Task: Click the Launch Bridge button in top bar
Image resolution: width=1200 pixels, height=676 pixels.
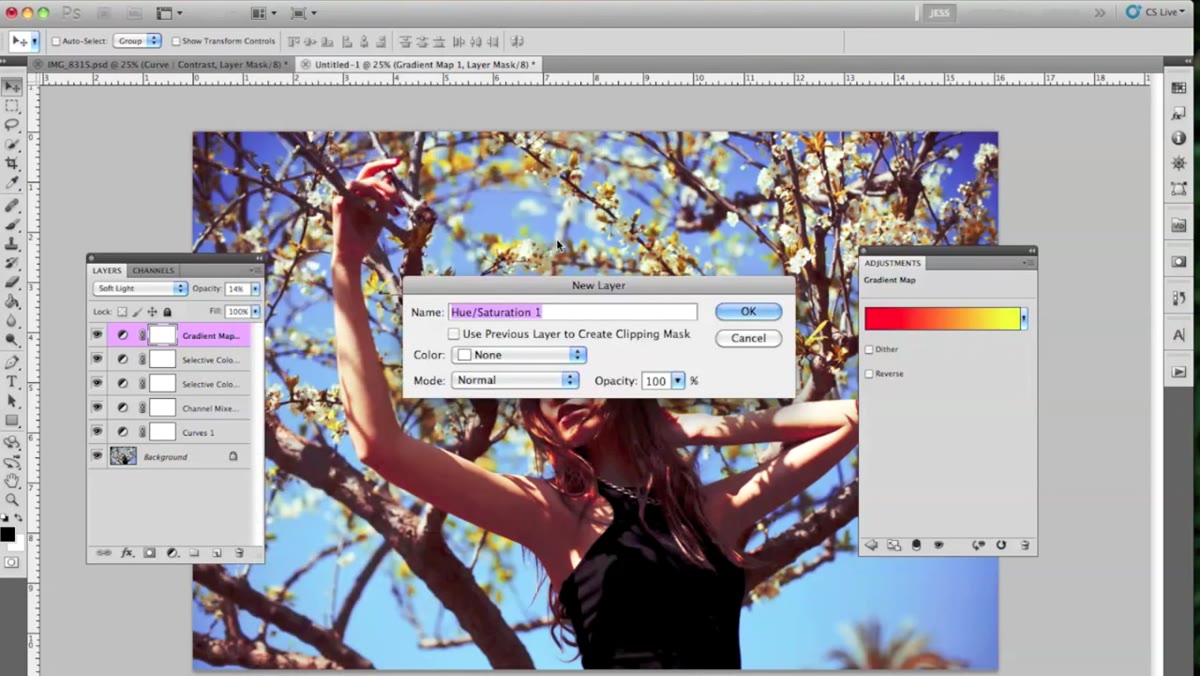Action: 105,13
